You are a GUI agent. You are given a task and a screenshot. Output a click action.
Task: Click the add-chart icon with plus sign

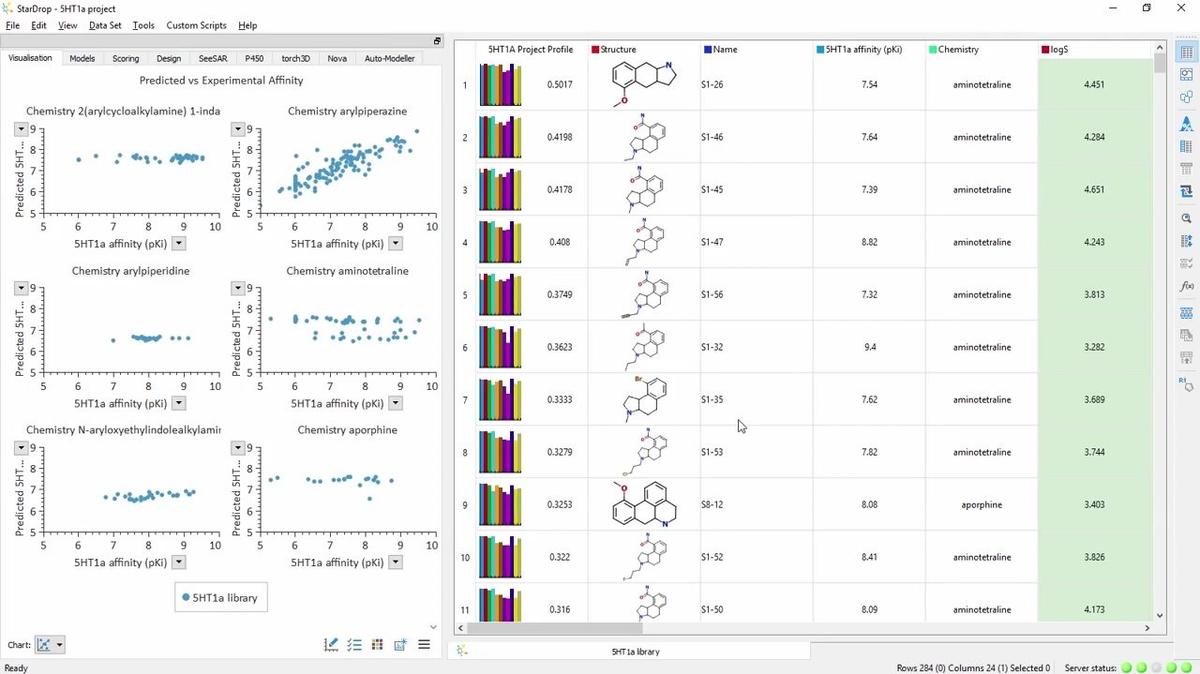coord(400,645)
